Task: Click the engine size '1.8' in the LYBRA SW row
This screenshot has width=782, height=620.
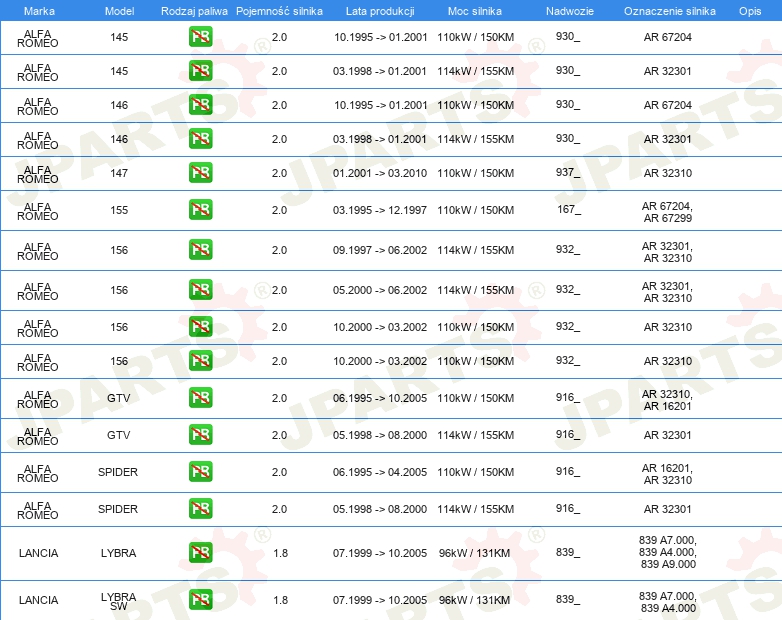Action: tap(280, 600)
